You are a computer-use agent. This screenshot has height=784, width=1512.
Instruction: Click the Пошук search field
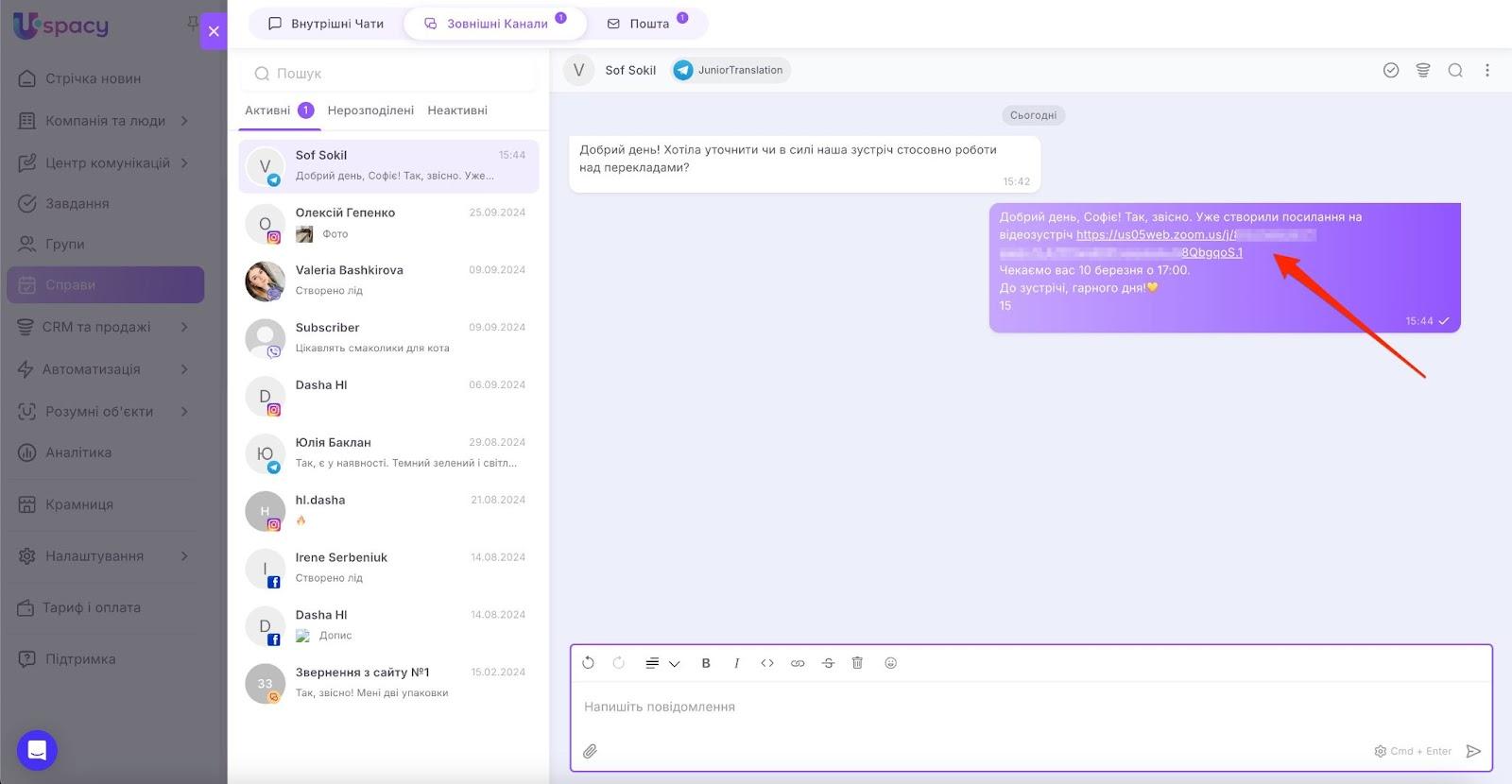388,73
